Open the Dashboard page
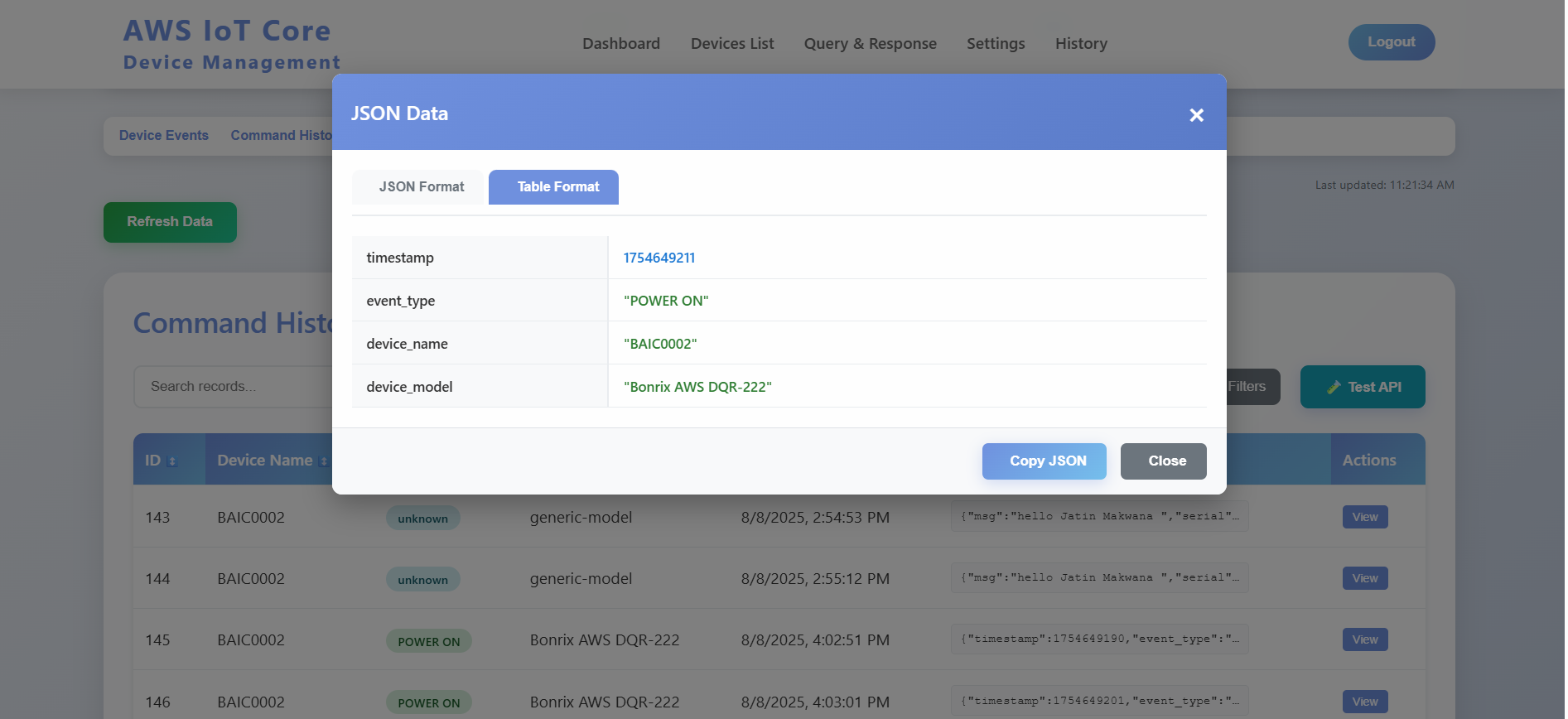 pos(620,44)
